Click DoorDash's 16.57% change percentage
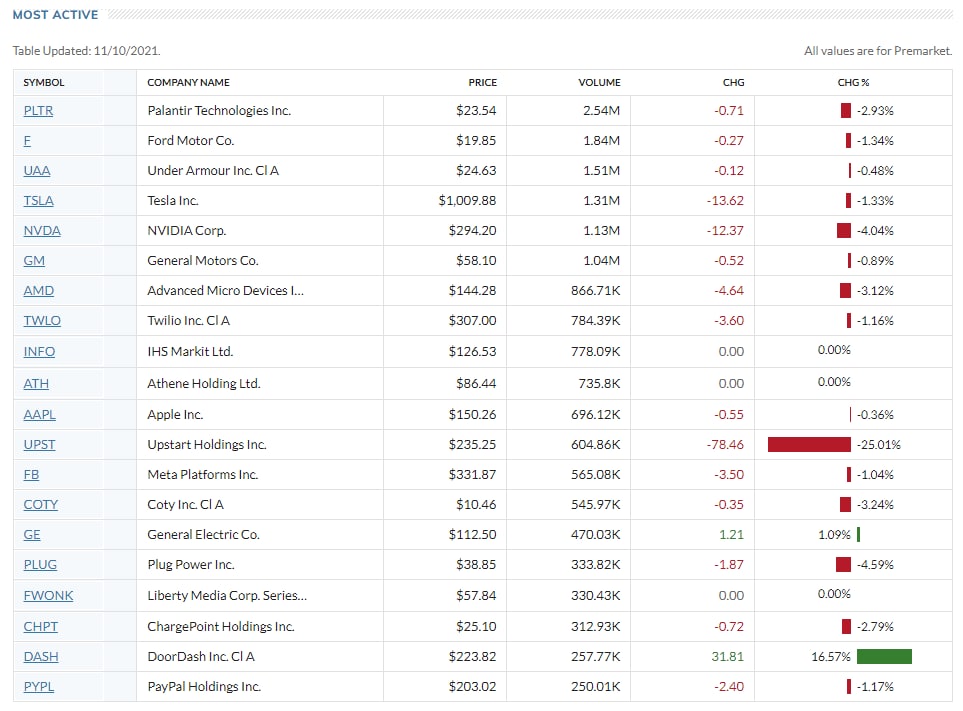 [831, 657]
